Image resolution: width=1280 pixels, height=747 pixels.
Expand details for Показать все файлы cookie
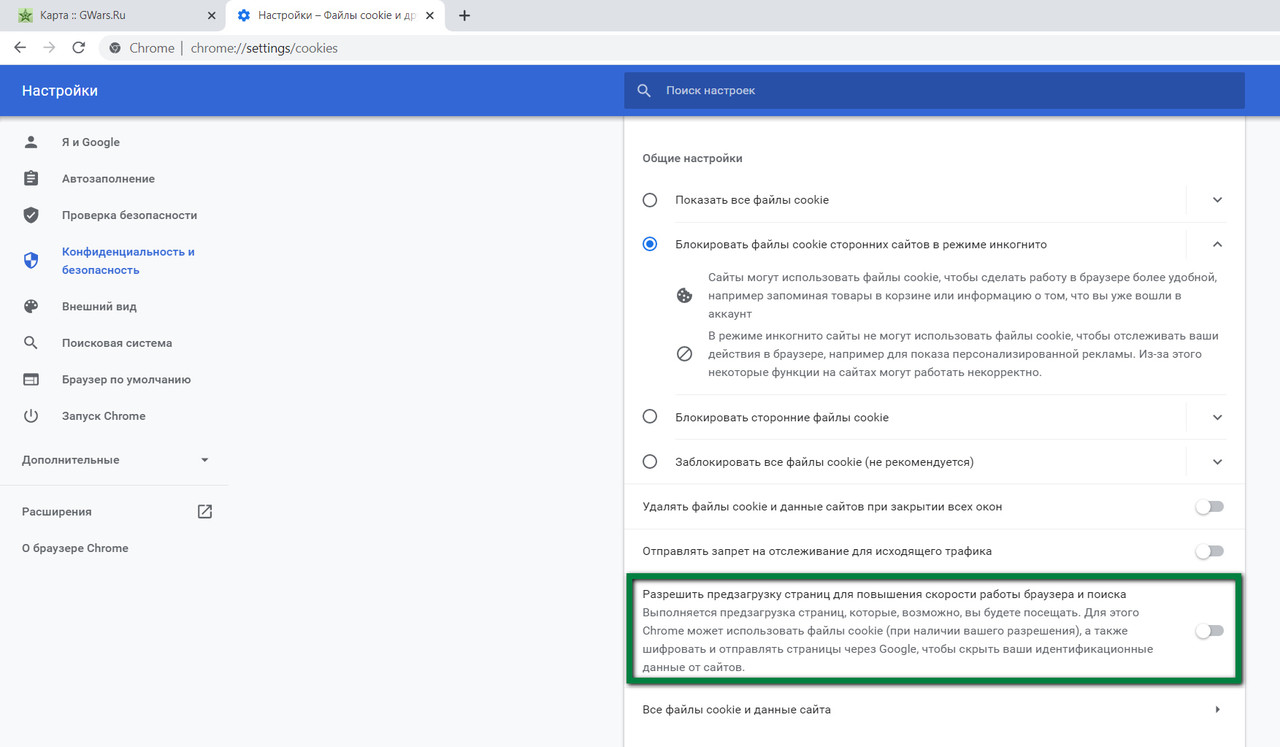click(1217, 200)
